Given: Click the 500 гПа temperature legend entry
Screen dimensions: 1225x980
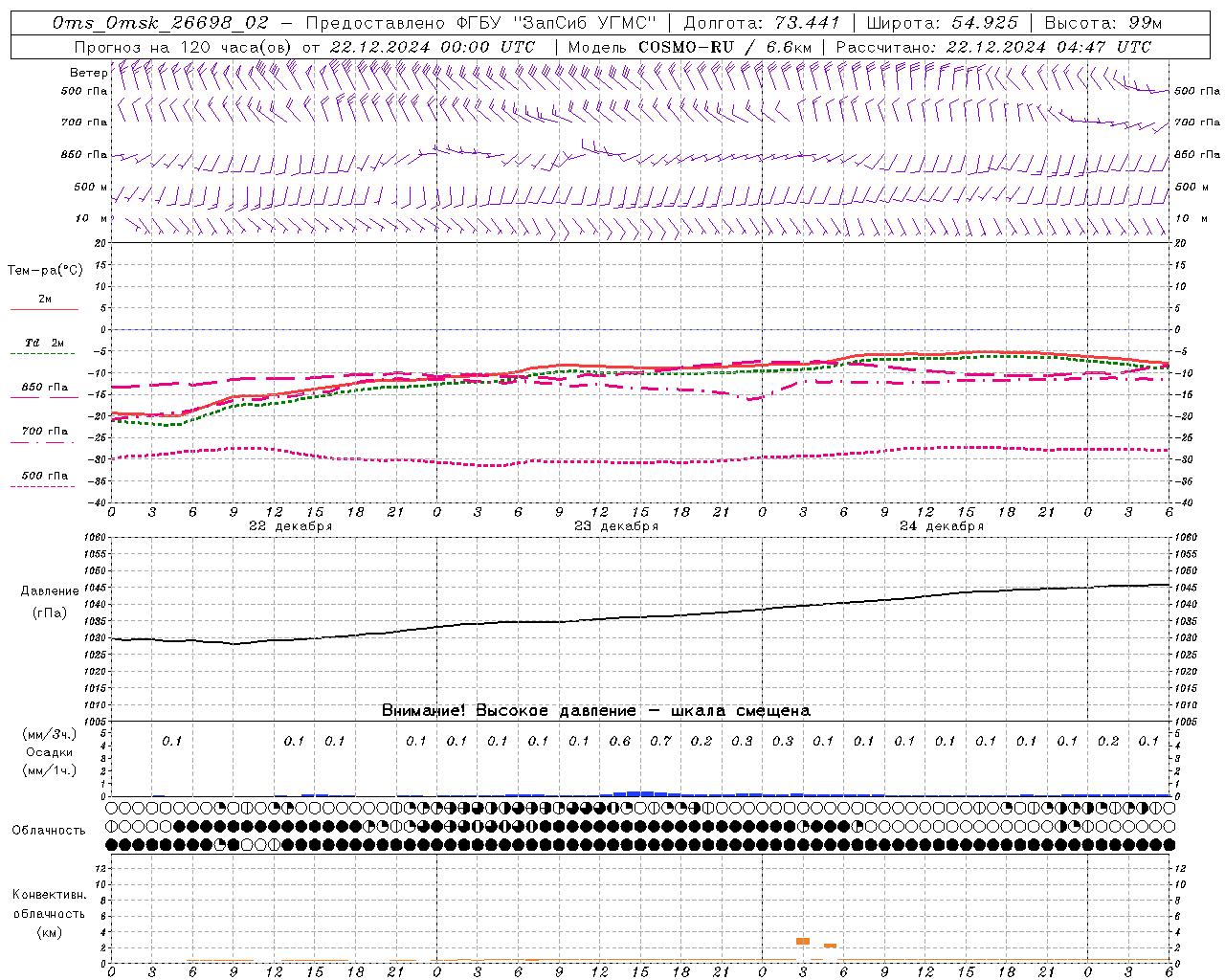Looking at the screenshot, I should point(44,476).
